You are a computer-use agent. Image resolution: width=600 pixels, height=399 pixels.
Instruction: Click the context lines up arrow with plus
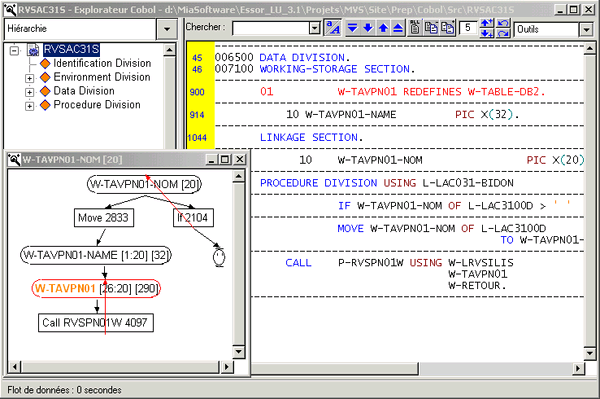(x=487, y=24)
